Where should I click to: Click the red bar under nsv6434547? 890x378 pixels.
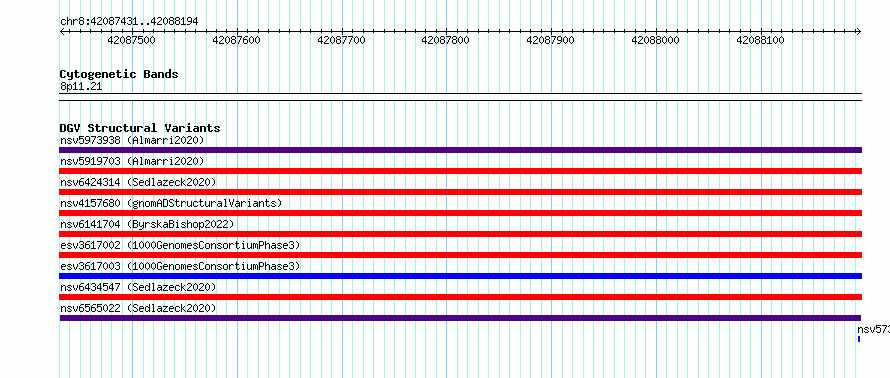click(x=460, y=297)
